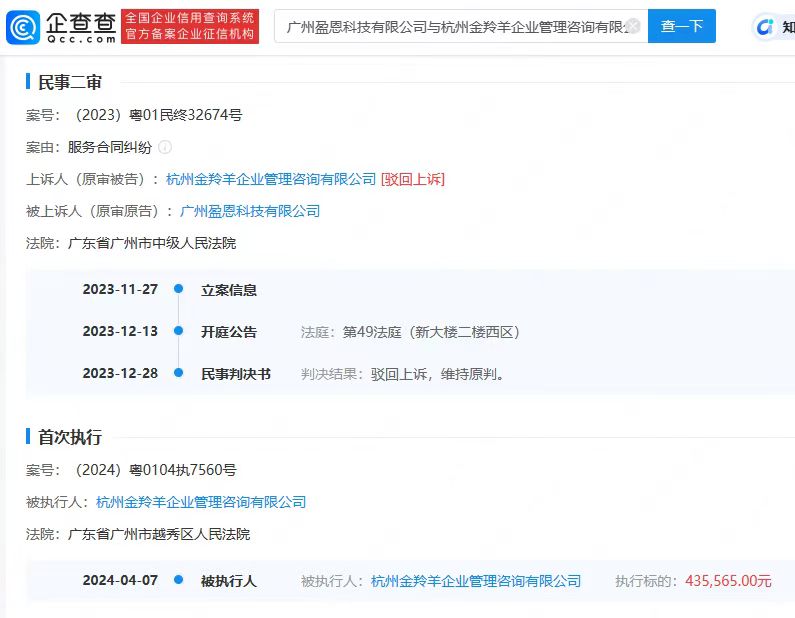Click the 知 icon at top right

coord(773,27)
